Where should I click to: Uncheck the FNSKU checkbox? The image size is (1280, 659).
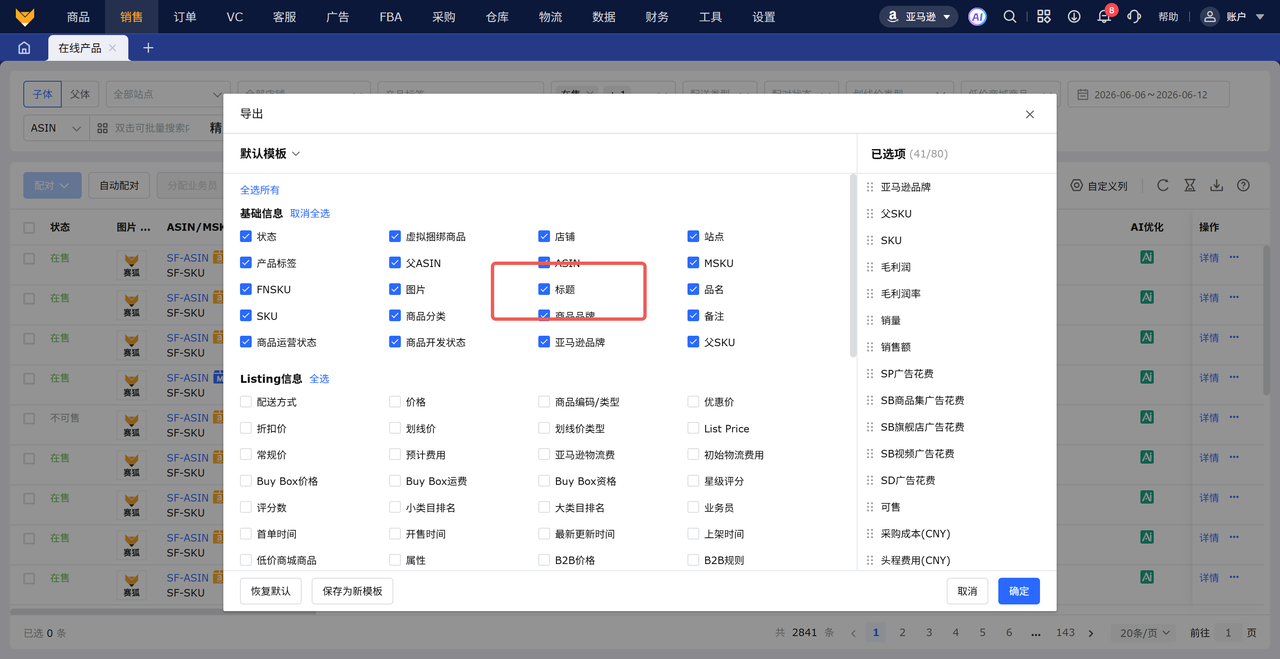(246, 290)
